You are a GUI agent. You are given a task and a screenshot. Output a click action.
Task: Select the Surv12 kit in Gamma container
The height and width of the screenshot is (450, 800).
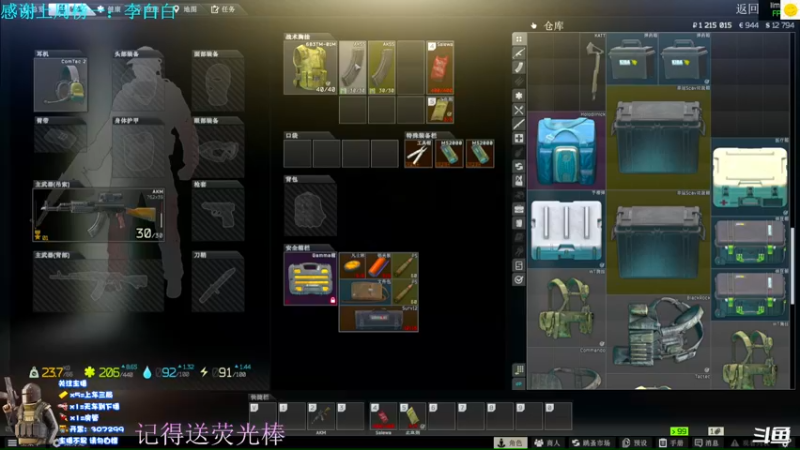click(x=379, y=318)
